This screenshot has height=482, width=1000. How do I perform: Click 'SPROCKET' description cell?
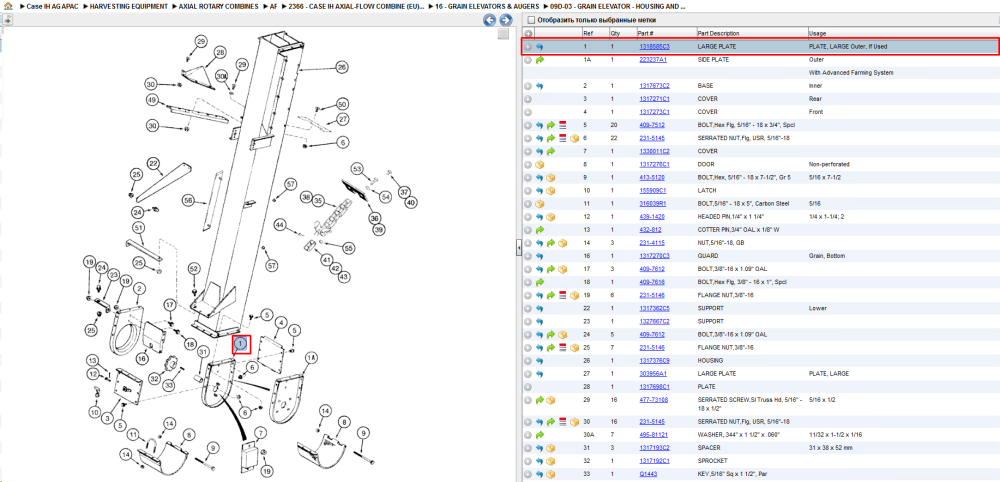pyautogui.click(x=712, y=460)
